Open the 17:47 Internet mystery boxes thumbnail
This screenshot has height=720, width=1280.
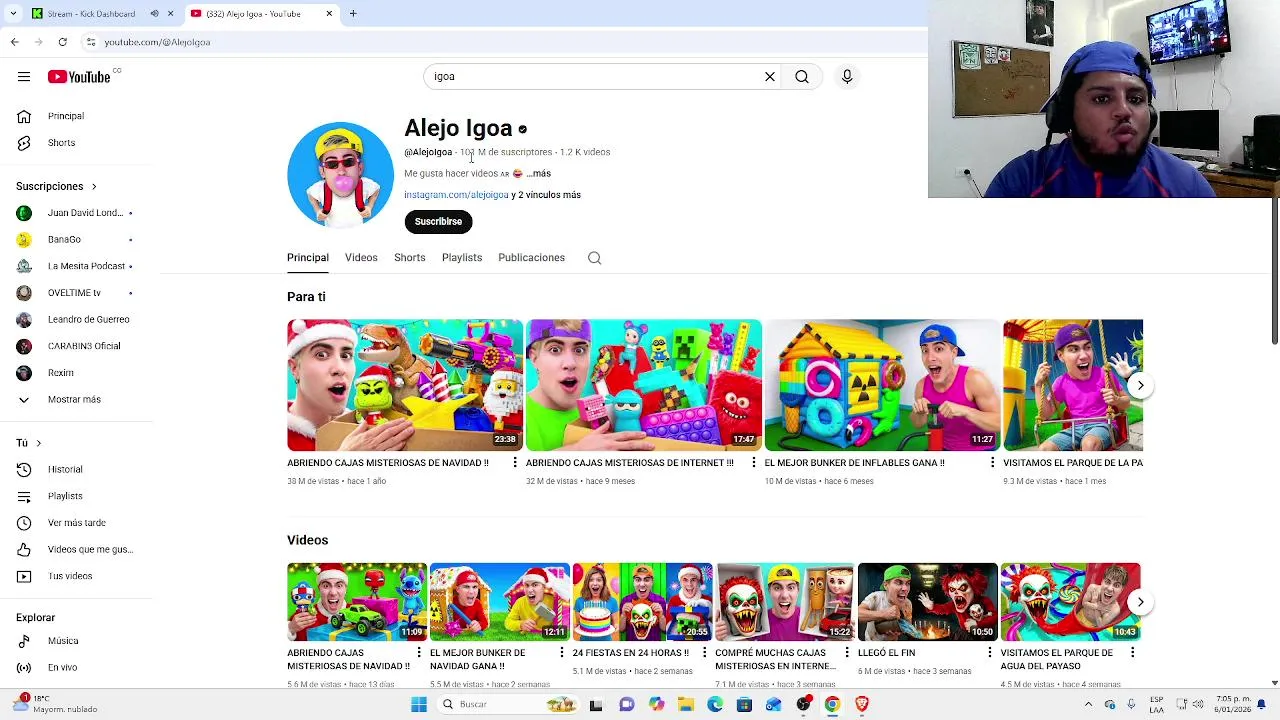[644, 385]
